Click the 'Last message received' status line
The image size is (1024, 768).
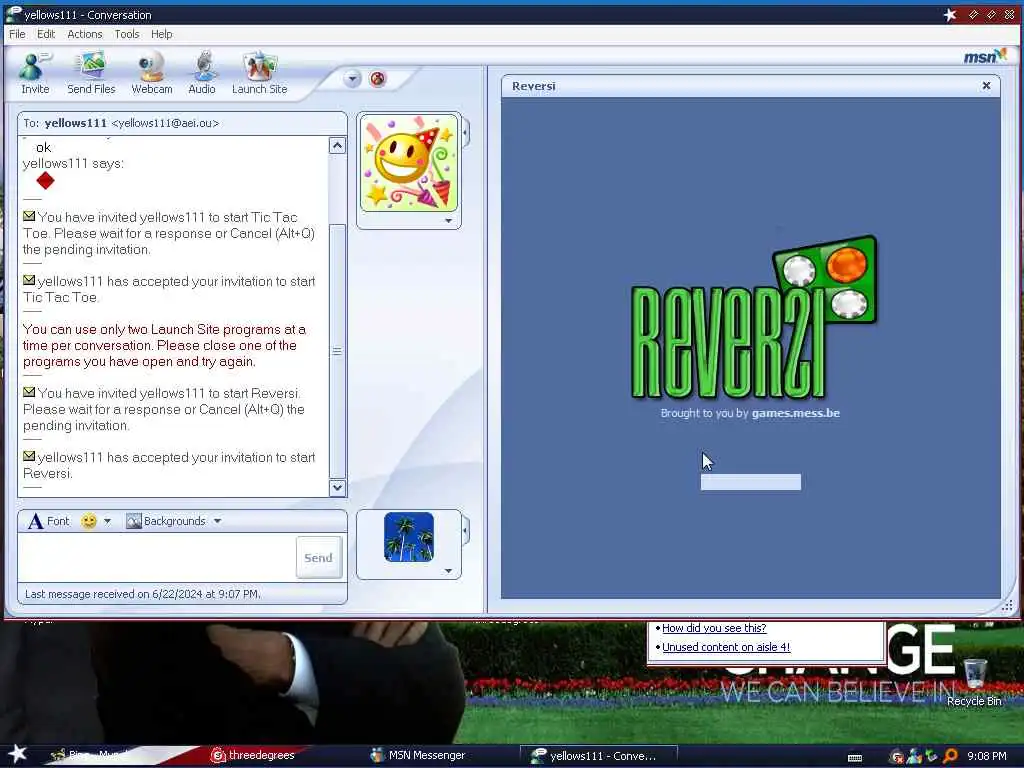tap(143, 594)
